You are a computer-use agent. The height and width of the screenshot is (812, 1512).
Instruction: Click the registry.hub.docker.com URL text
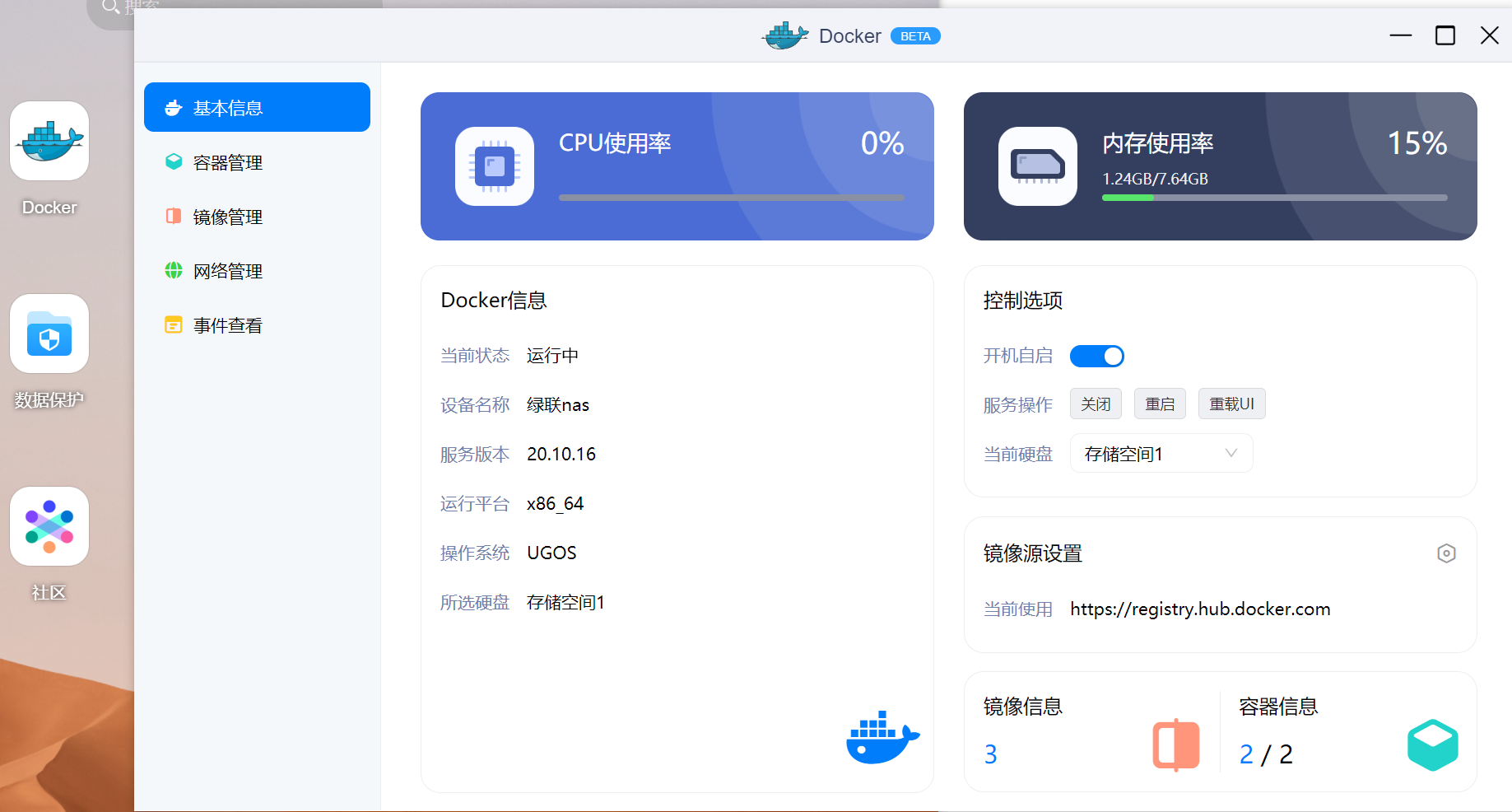pos(1200,609)
